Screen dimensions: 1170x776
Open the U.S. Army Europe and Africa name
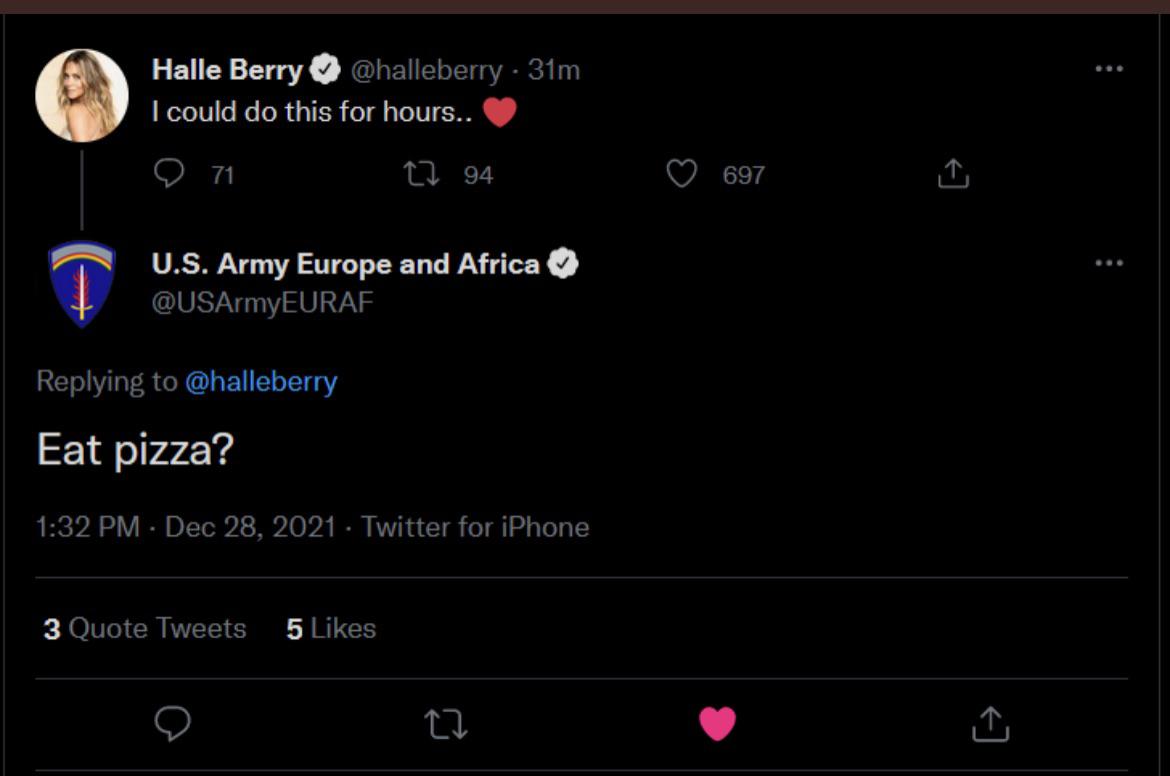[345, 263]
